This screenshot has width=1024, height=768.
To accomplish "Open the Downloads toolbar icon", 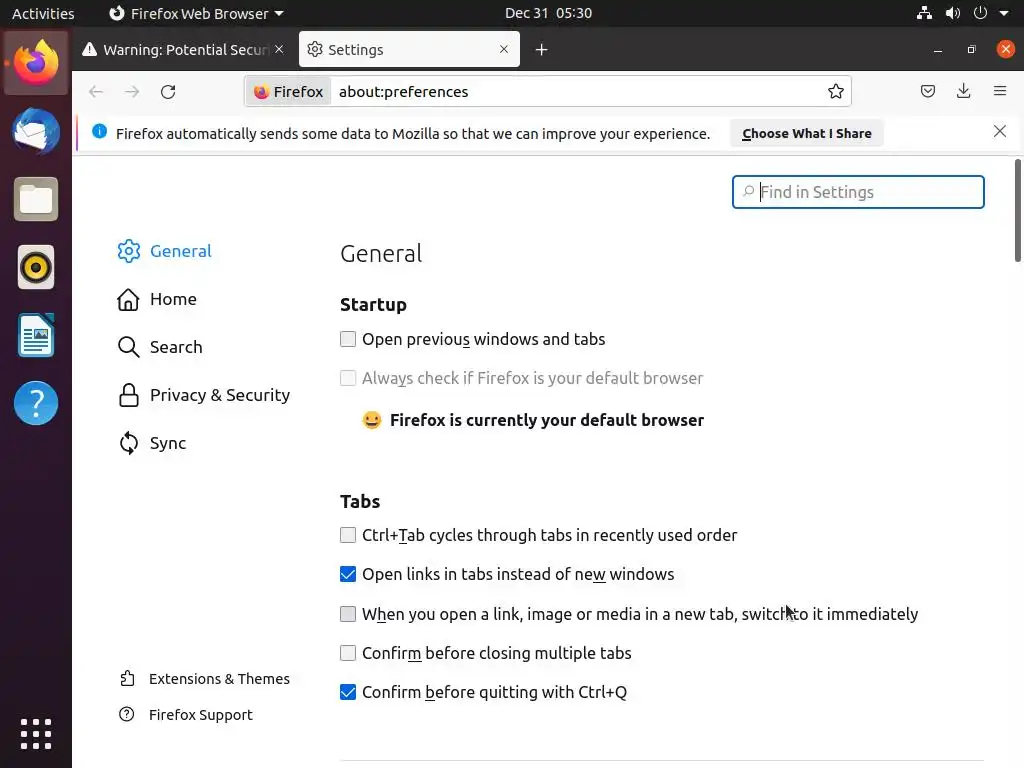I will click(963, 92).
